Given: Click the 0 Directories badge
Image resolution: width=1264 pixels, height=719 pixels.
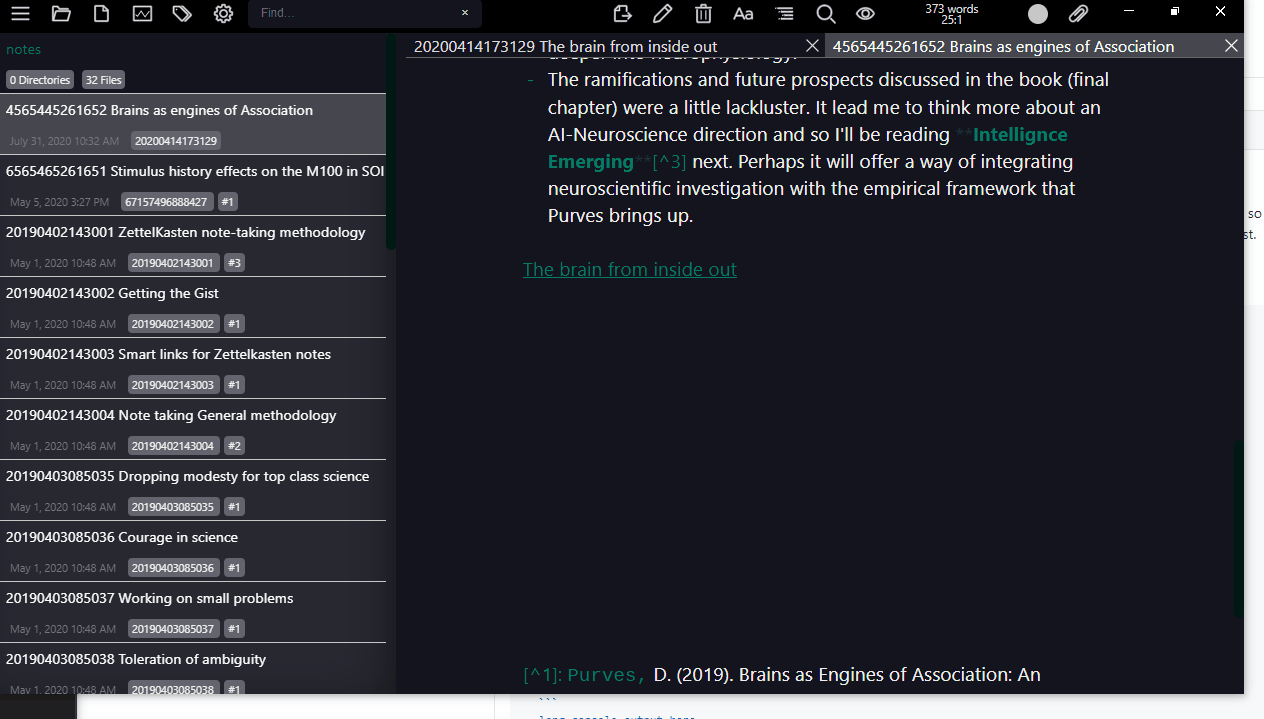Looking at the screenshot, I should [x=40, y=80].
